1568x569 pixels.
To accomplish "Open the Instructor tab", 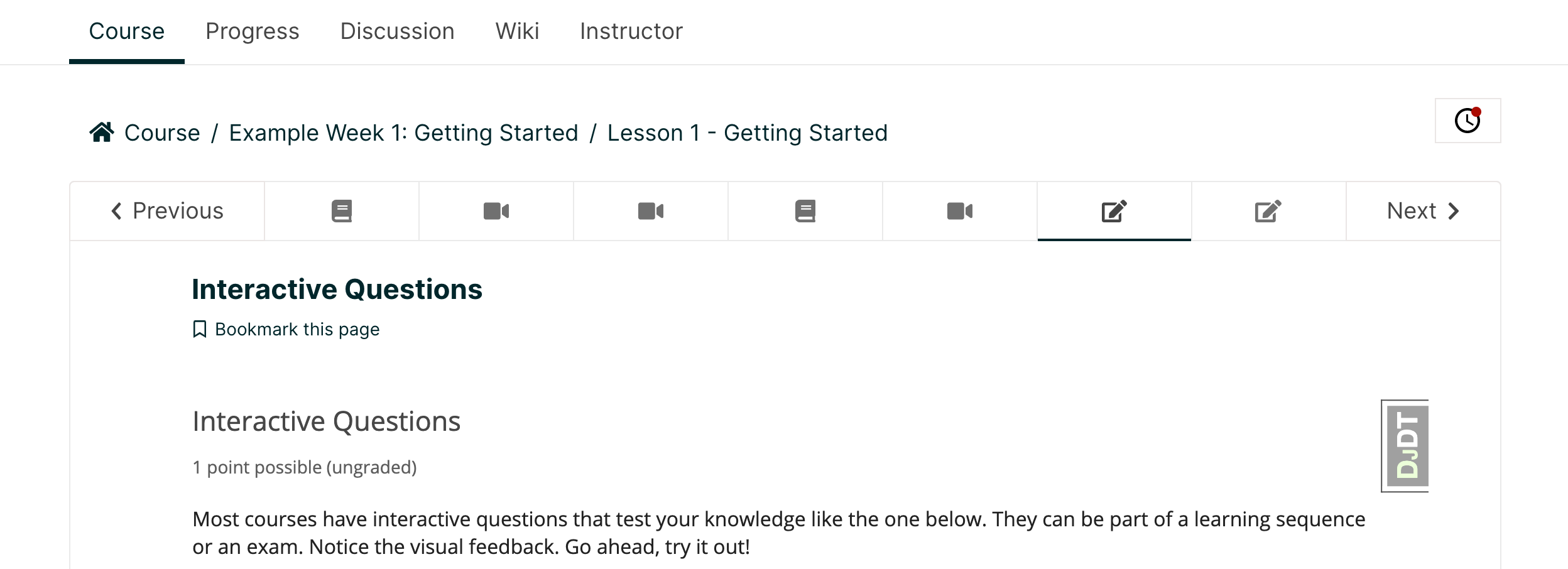I will (x=631, y=31).
